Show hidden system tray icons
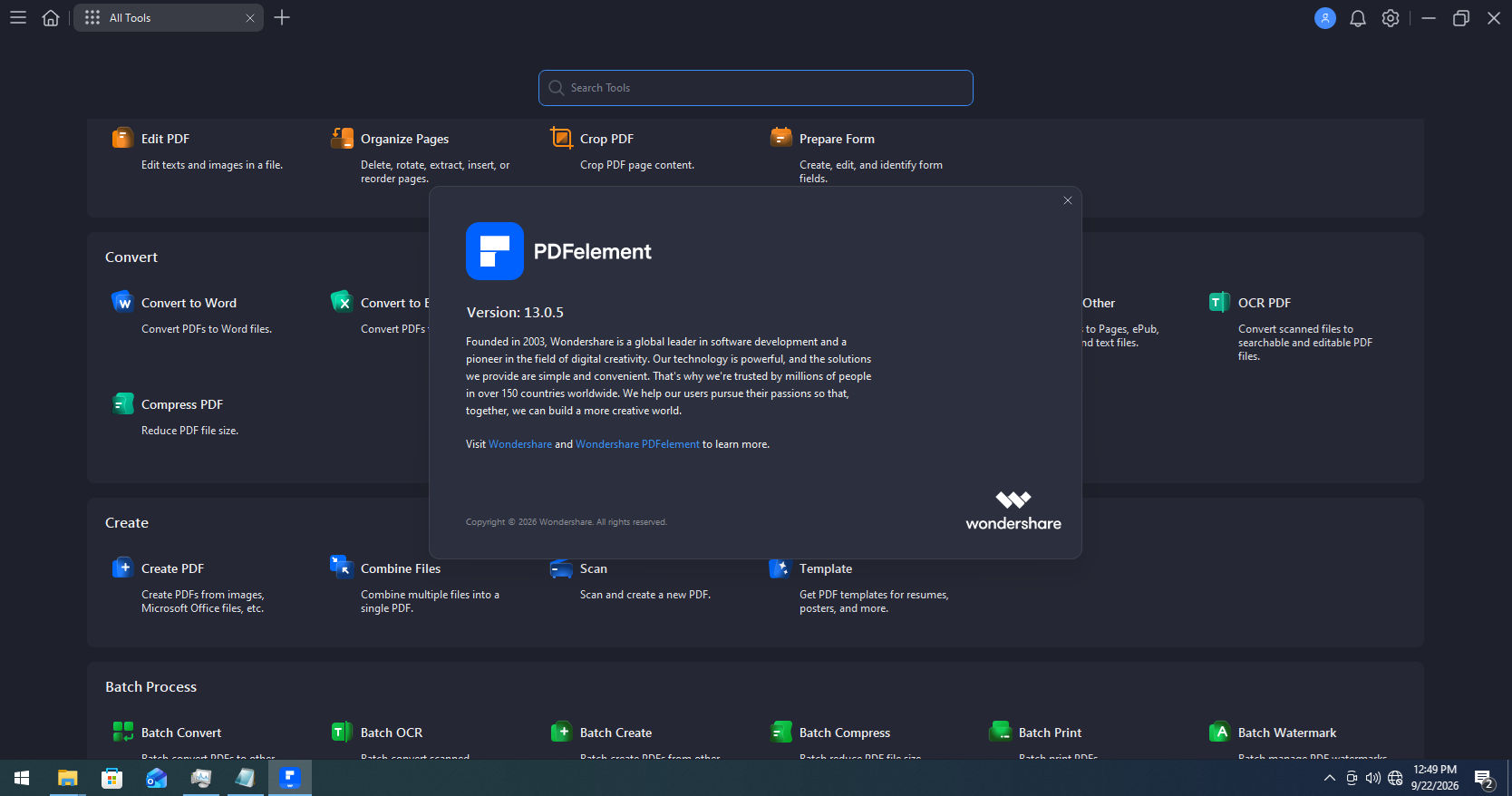The width and height of the screenshot is (1512, 796). click(x=1330, y=778)
